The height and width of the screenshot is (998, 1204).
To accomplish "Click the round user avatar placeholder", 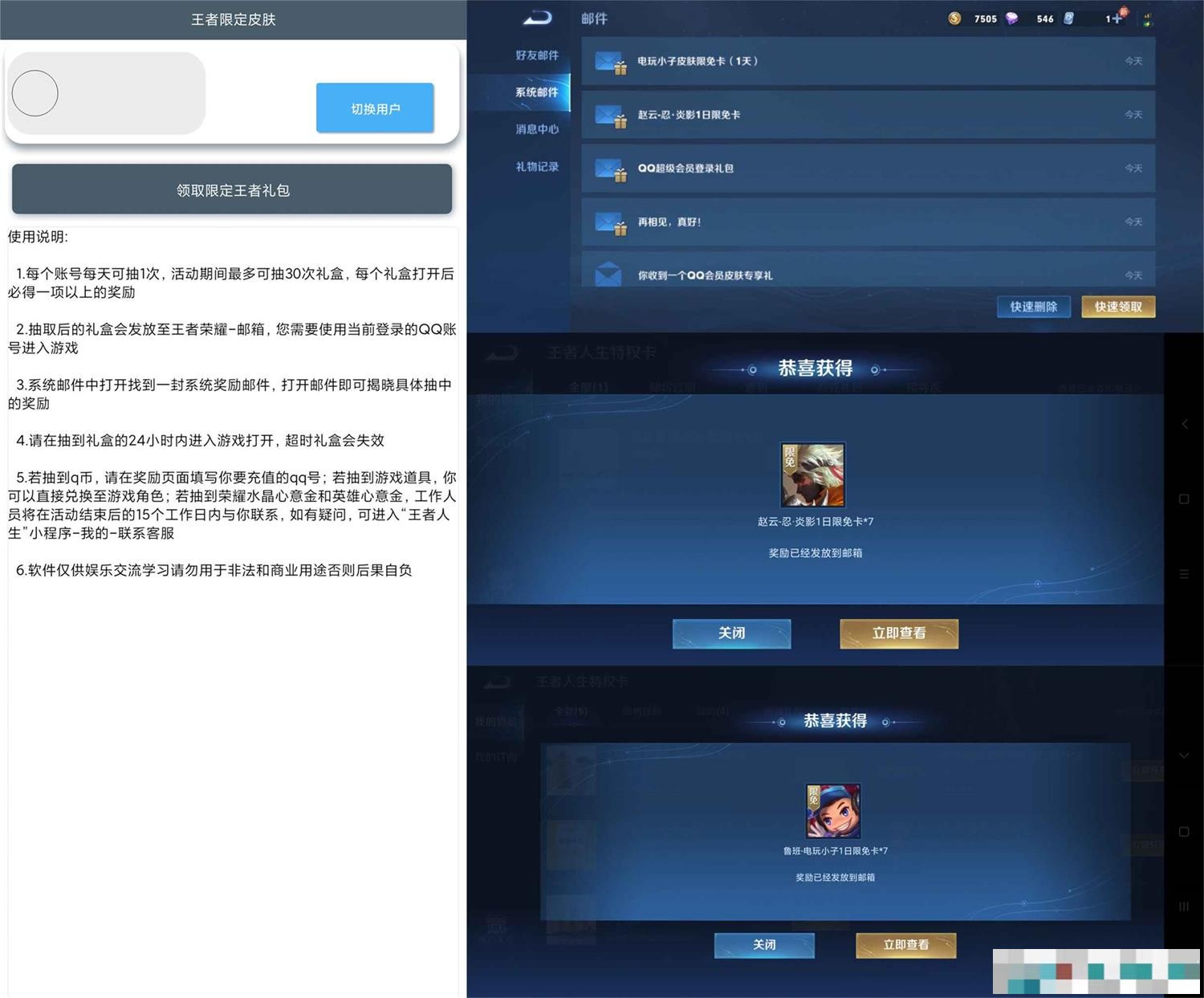I will coord(35,93).
